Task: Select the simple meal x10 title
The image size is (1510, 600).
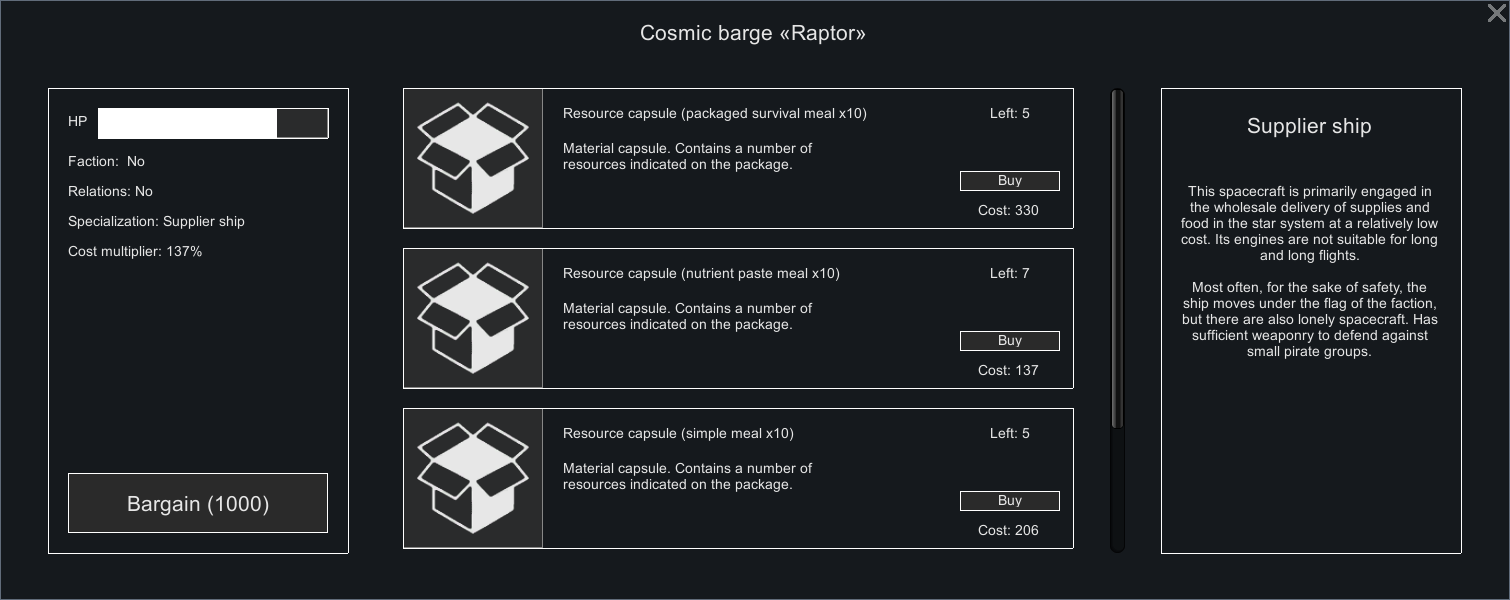Action: [x=678, y=434]
